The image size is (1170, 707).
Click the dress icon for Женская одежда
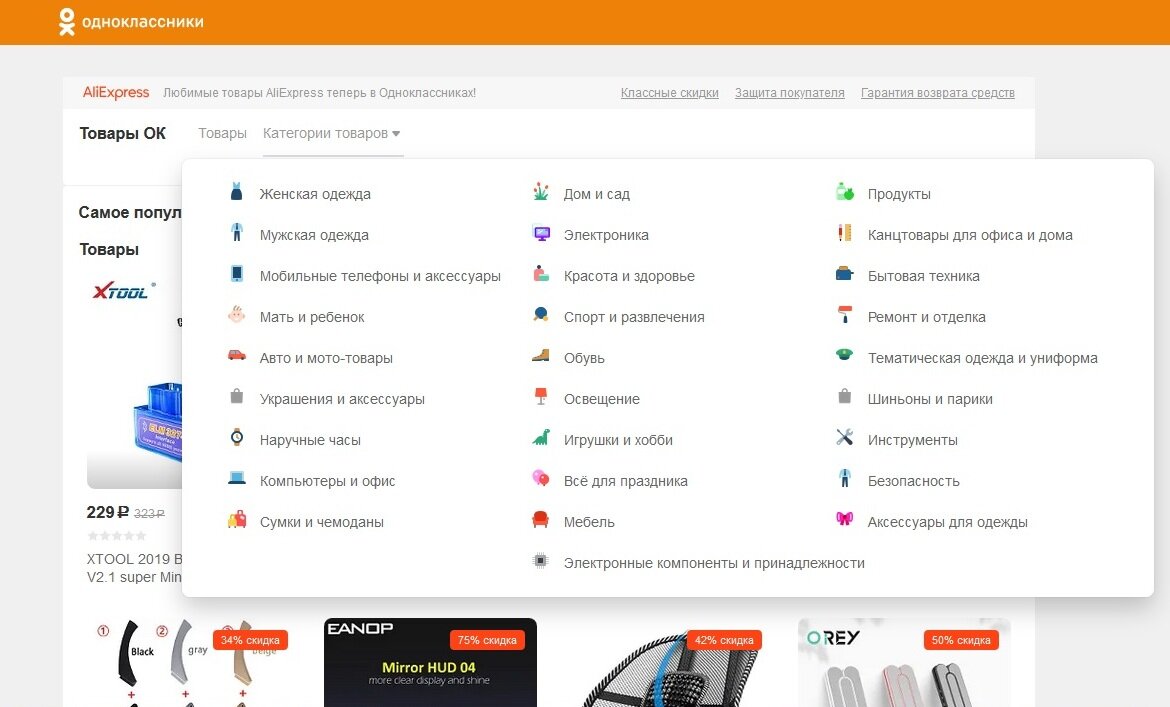click(237, 192)
